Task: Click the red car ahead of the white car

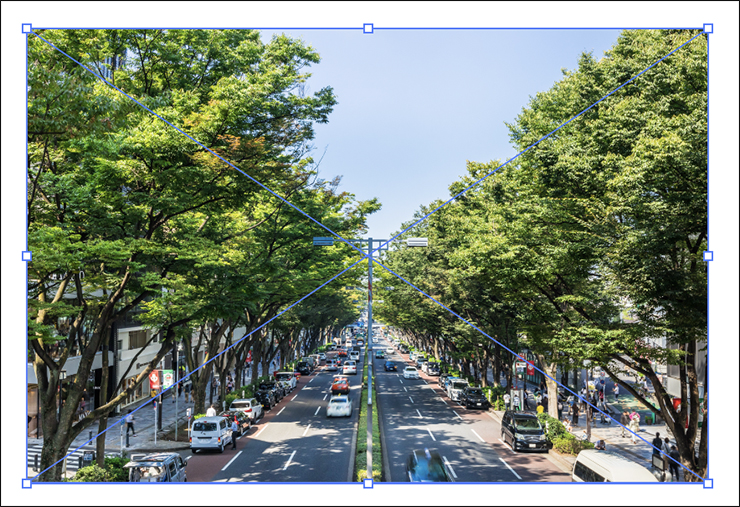Action: [x=341, y=384]
